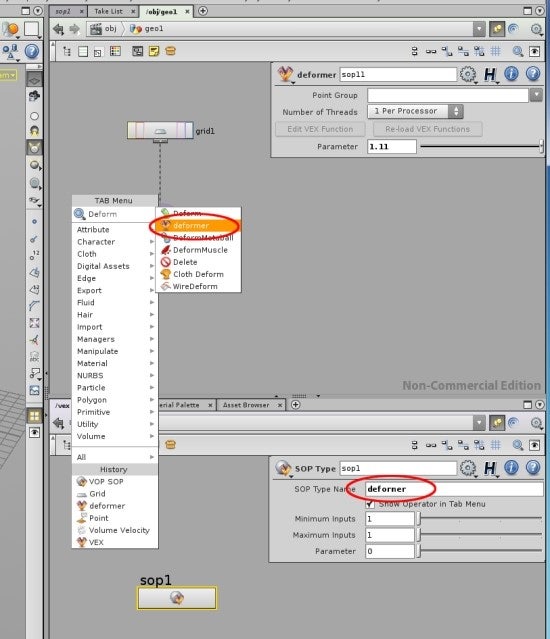Open the lower pane path dropdown arrow
The height and width of the screenshot is (639, 550).
pyautogui.click(x=479, y=423)
